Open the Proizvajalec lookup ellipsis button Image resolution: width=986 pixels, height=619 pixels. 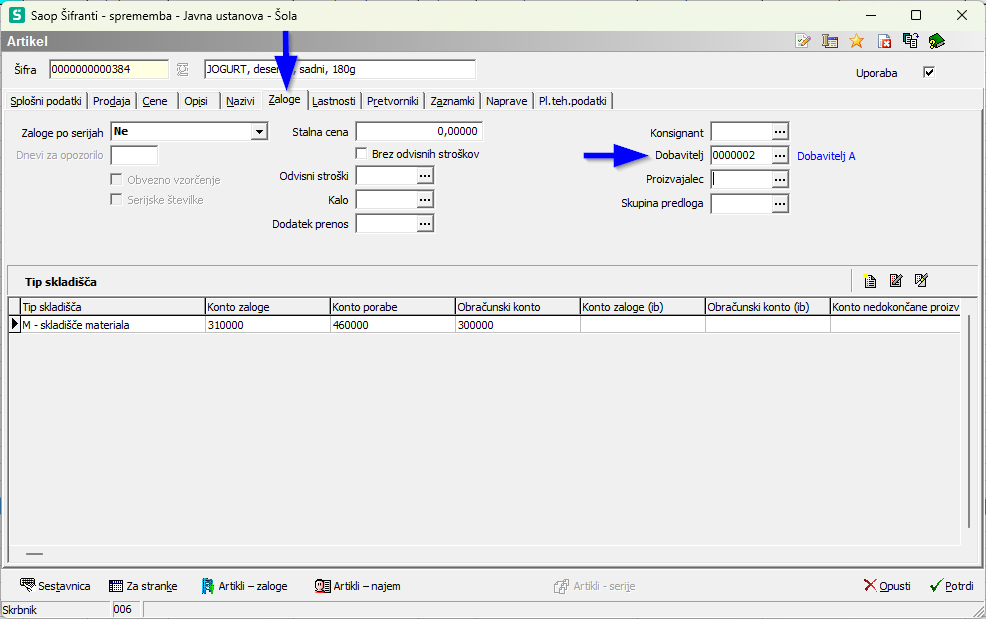780,179
